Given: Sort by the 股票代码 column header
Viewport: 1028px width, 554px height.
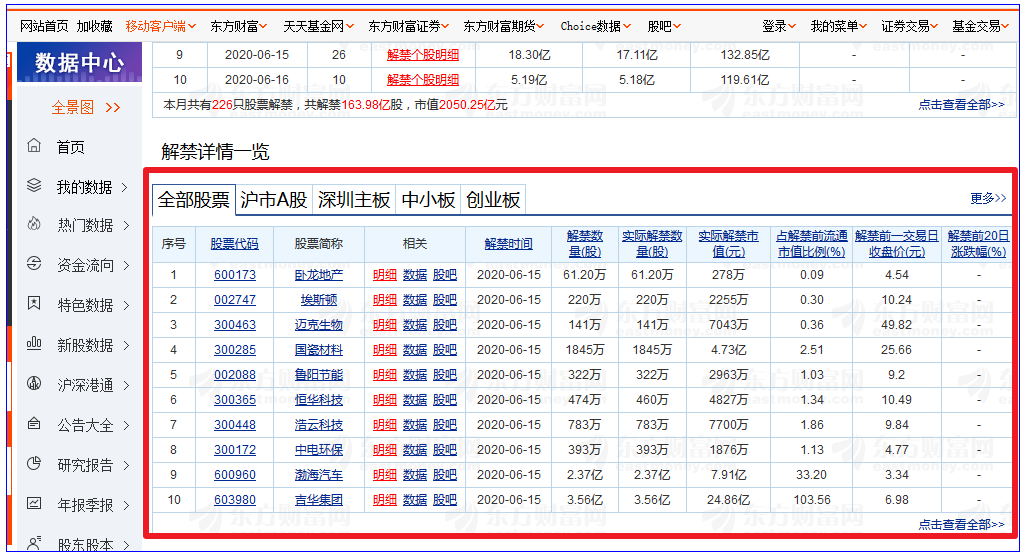Looking at the screenshot, I should click(x=234, y=244).
